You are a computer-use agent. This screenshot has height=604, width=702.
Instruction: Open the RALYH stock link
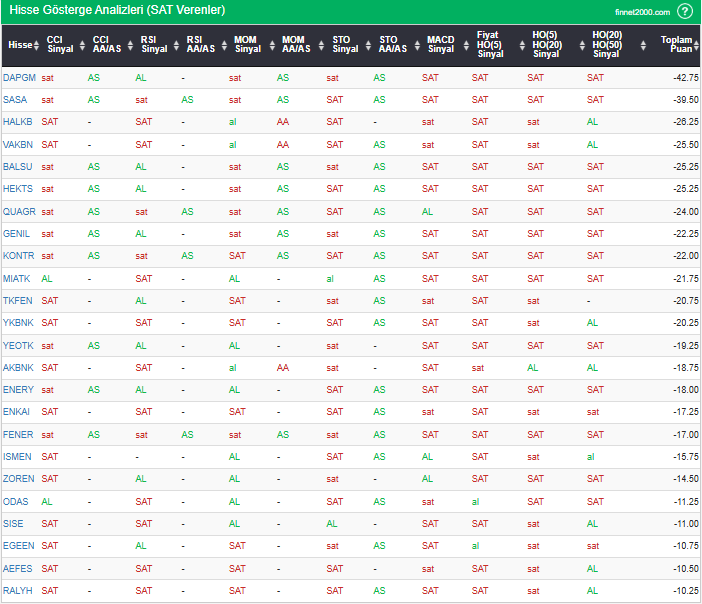pos(17,590)
